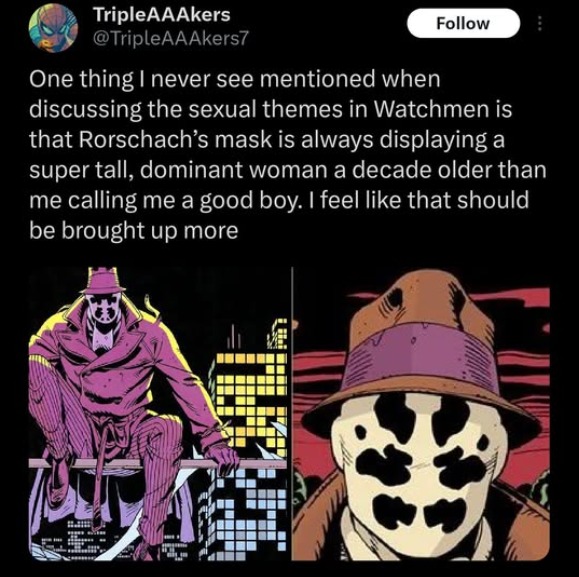Open the crouching Rorschach image on left
This screenshot has height=577, width=579.
(158, 413)
